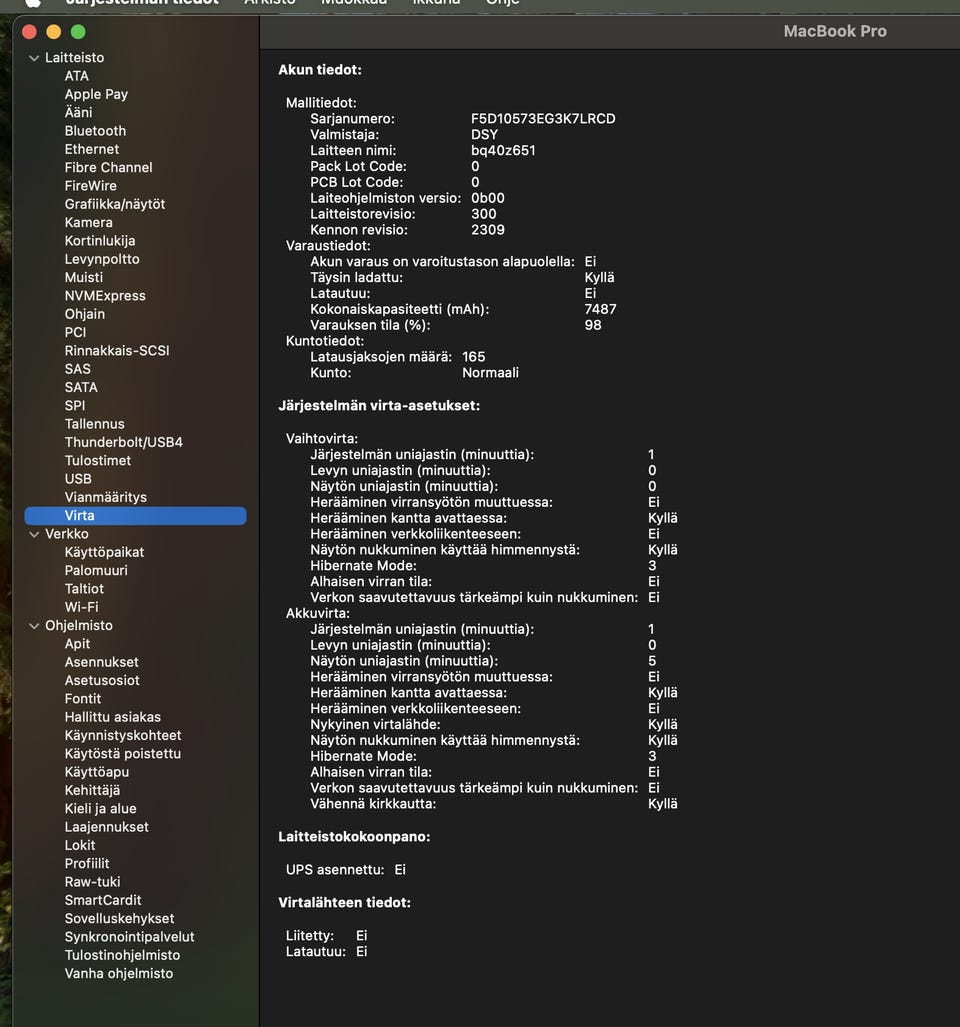Collapse the Ohjelmisto section chevron
The image size is (960, 1027).
[34, 626]
